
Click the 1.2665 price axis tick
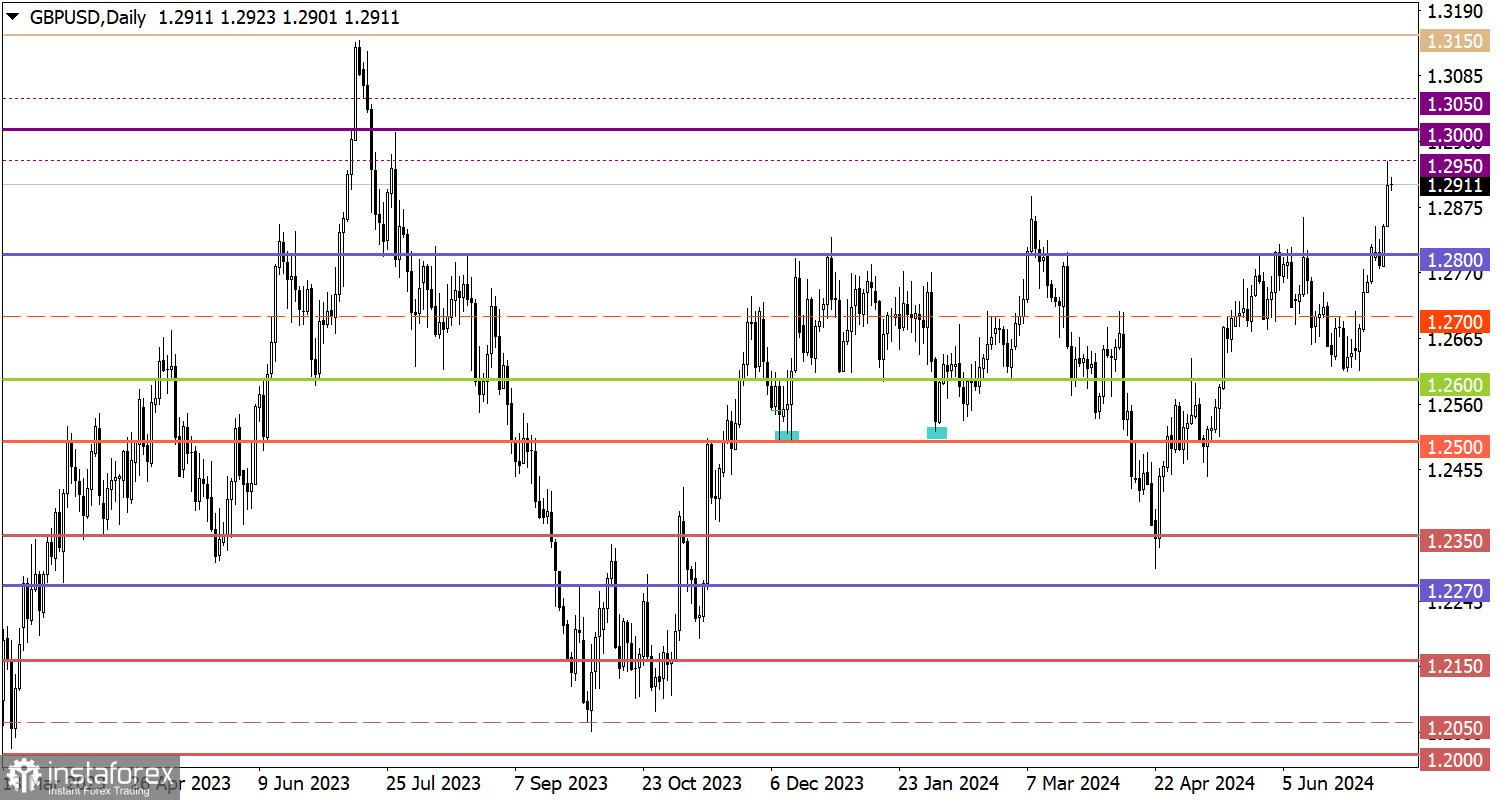point(1455,341)
